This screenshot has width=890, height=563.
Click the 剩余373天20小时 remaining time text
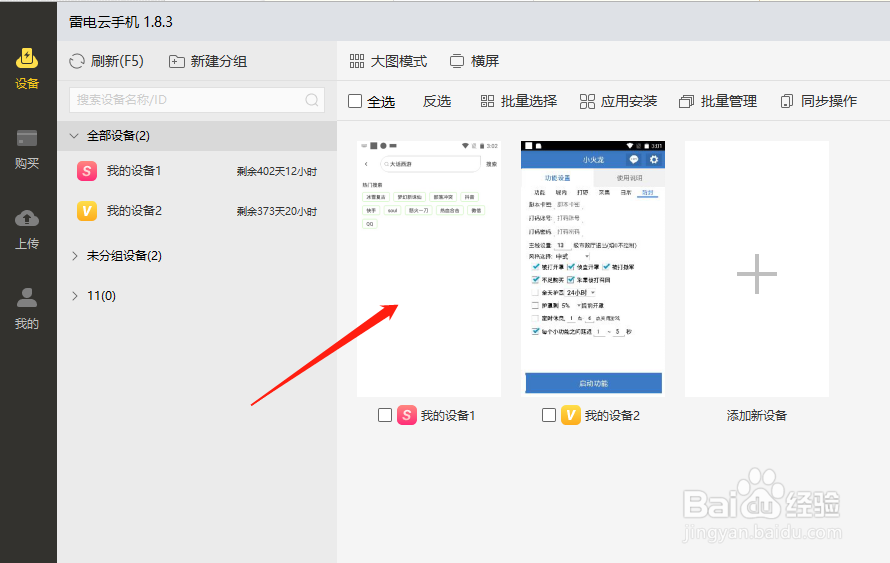pyautogui.click(x=277, y=212)
